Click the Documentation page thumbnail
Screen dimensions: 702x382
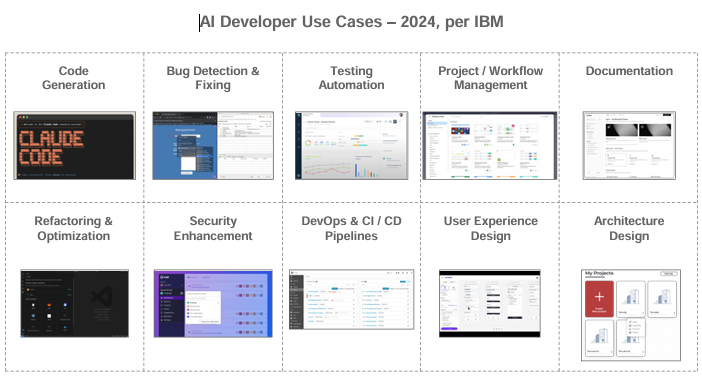[x=629, y=146]
